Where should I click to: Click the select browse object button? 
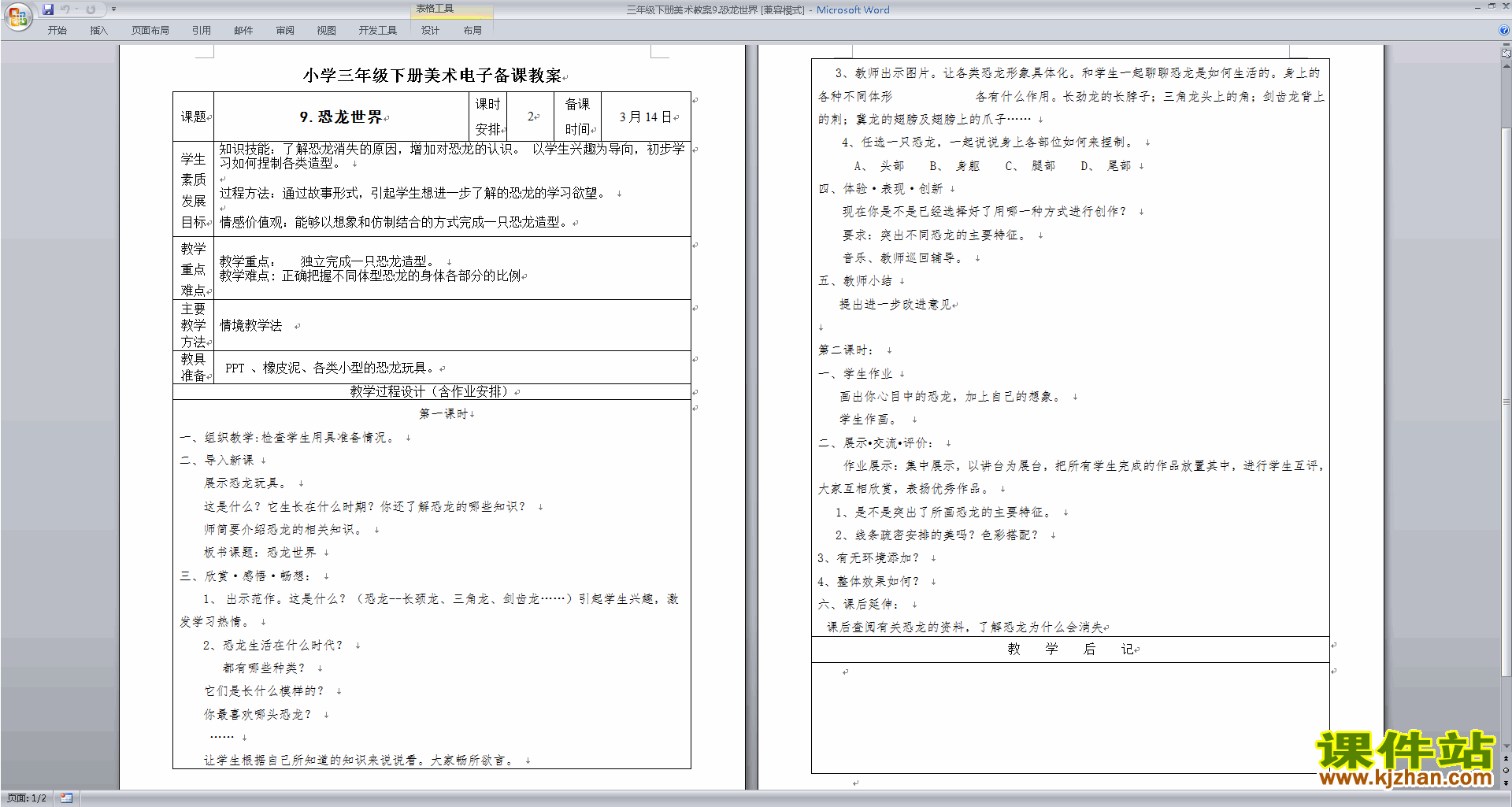point(1506,770)
